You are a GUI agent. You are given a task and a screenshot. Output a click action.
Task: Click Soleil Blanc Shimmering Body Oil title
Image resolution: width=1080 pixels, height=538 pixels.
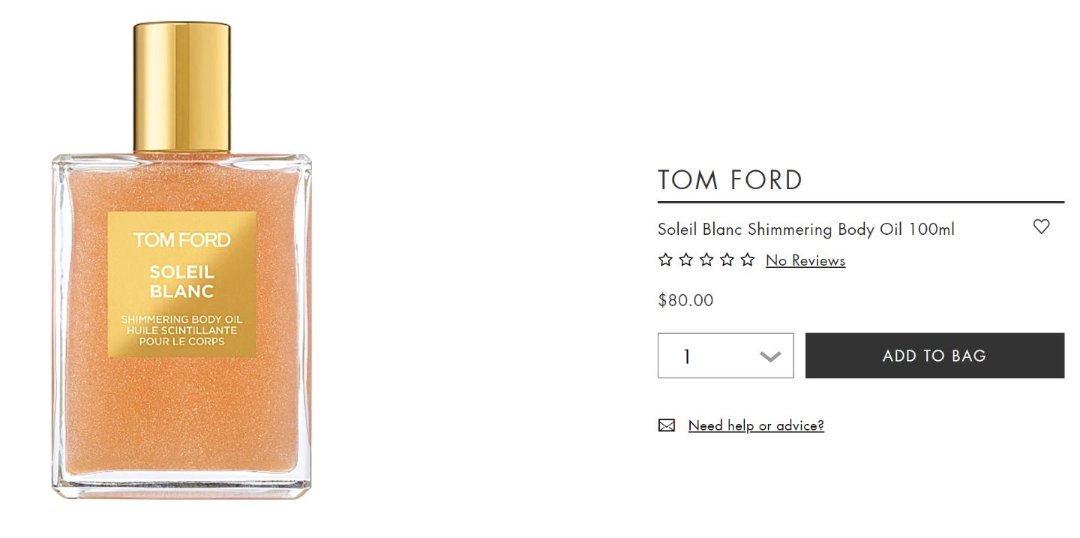tap(806, 229)
